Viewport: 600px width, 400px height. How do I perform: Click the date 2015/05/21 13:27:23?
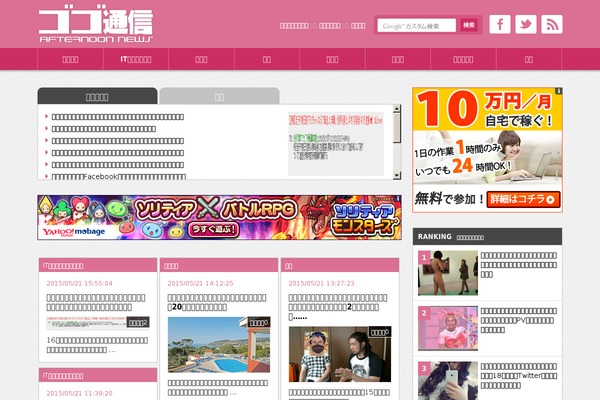click(x=321, y=283)
